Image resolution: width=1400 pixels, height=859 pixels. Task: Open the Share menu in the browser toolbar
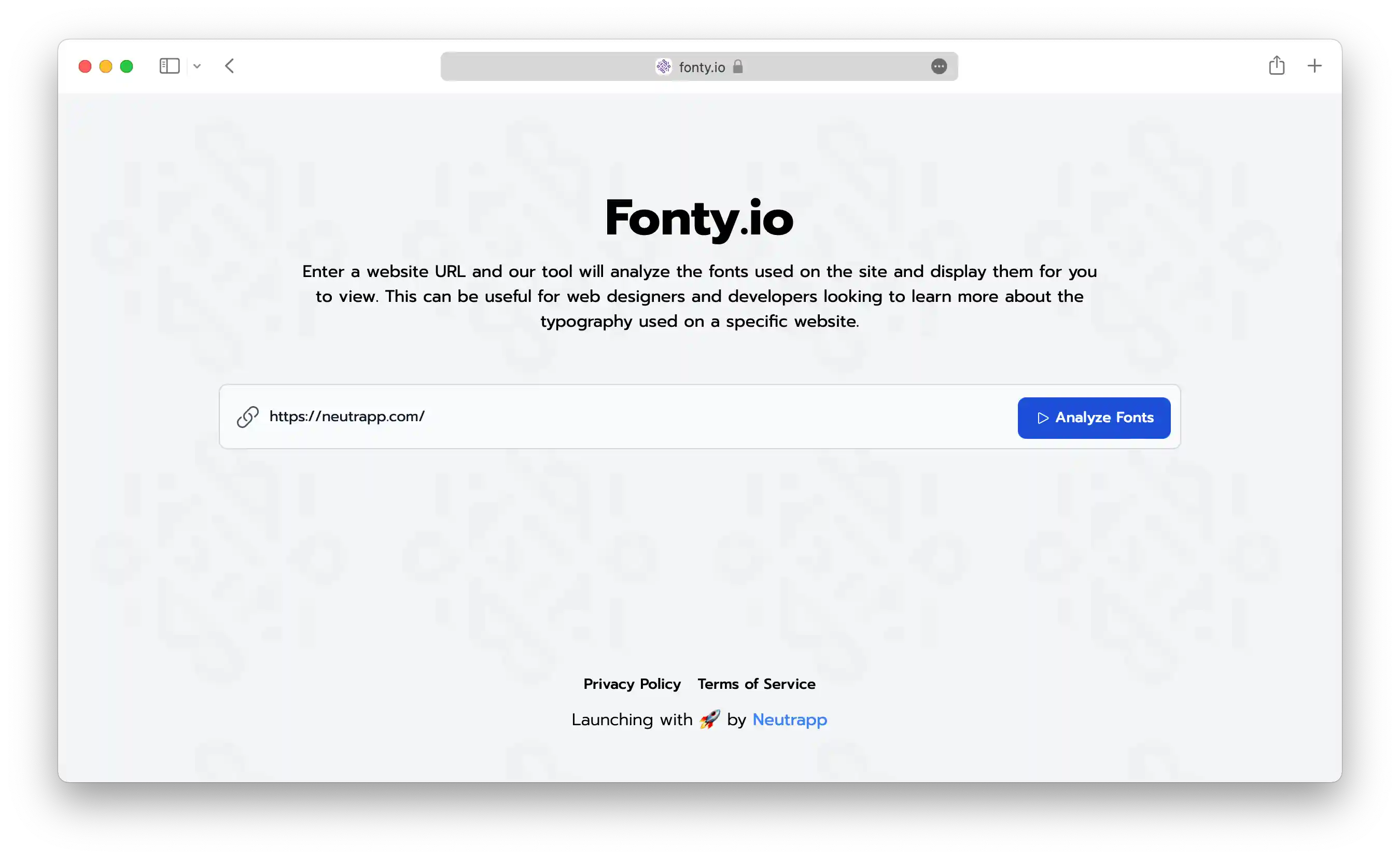coord(1277,66)
